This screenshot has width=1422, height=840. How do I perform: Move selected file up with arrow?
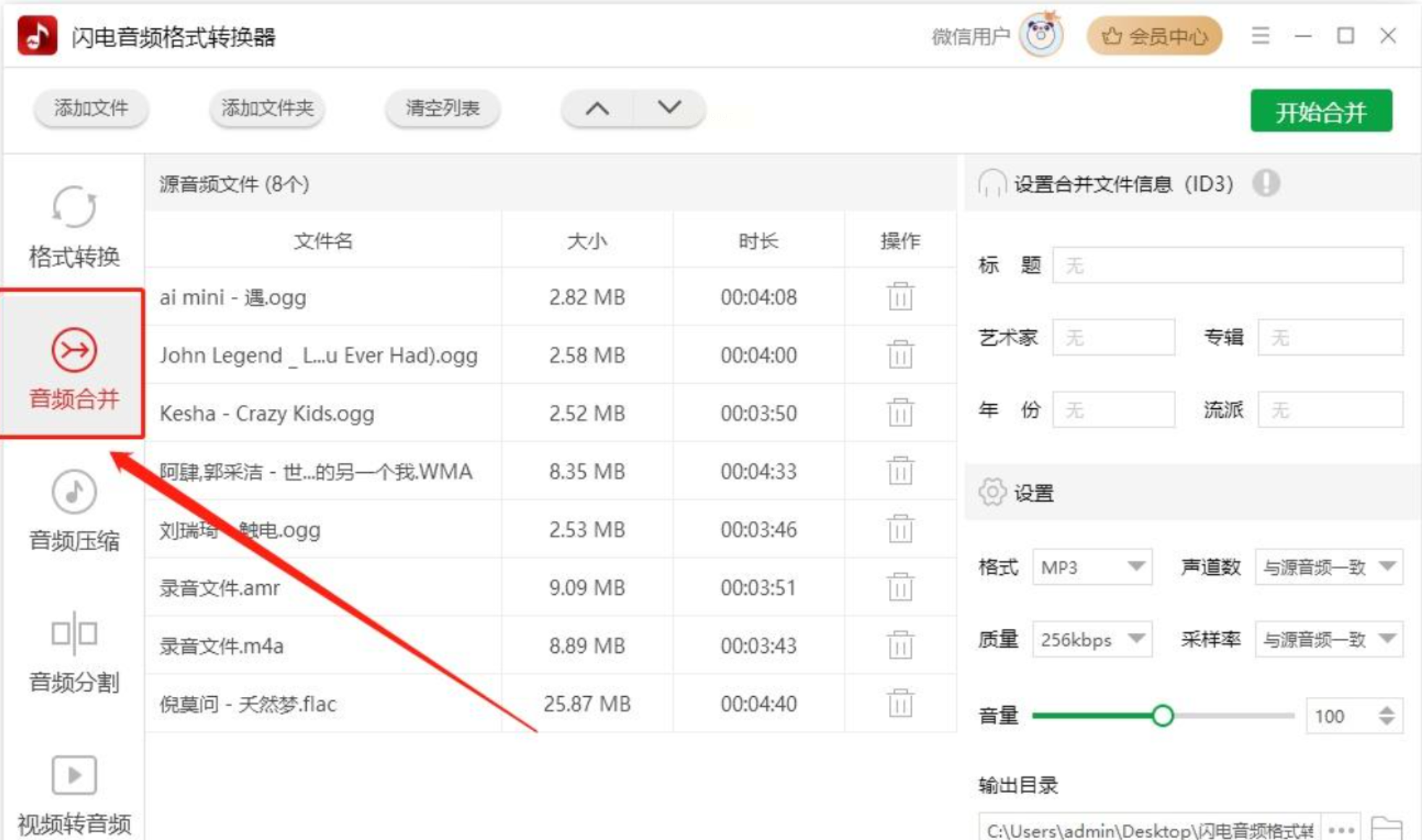(597, 108)
